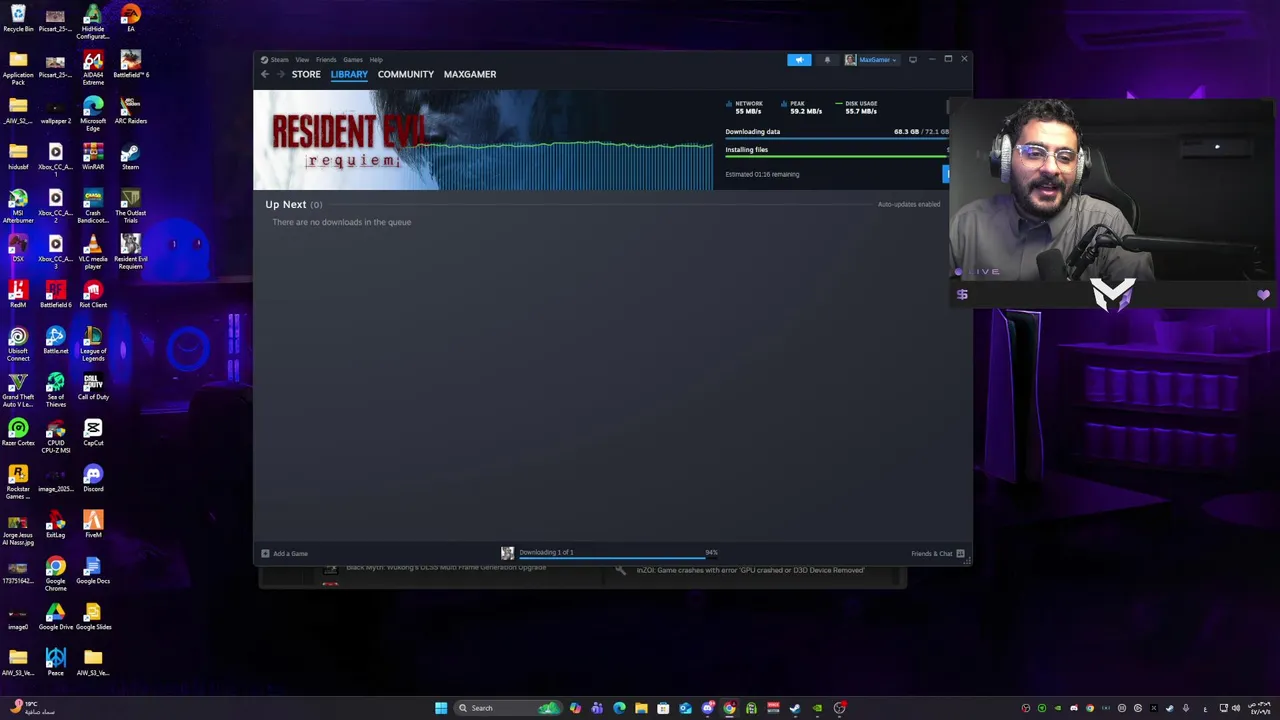Click Steam's forward navigation arrow

coord(280,74)
